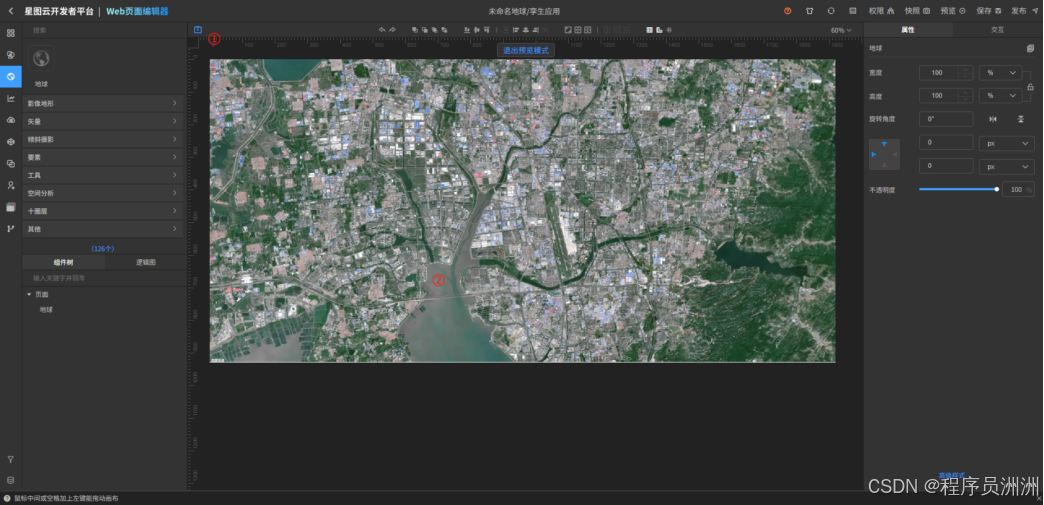Select the top anchor in position widget
Screen dimensions: 1044x505
[884, 144]
